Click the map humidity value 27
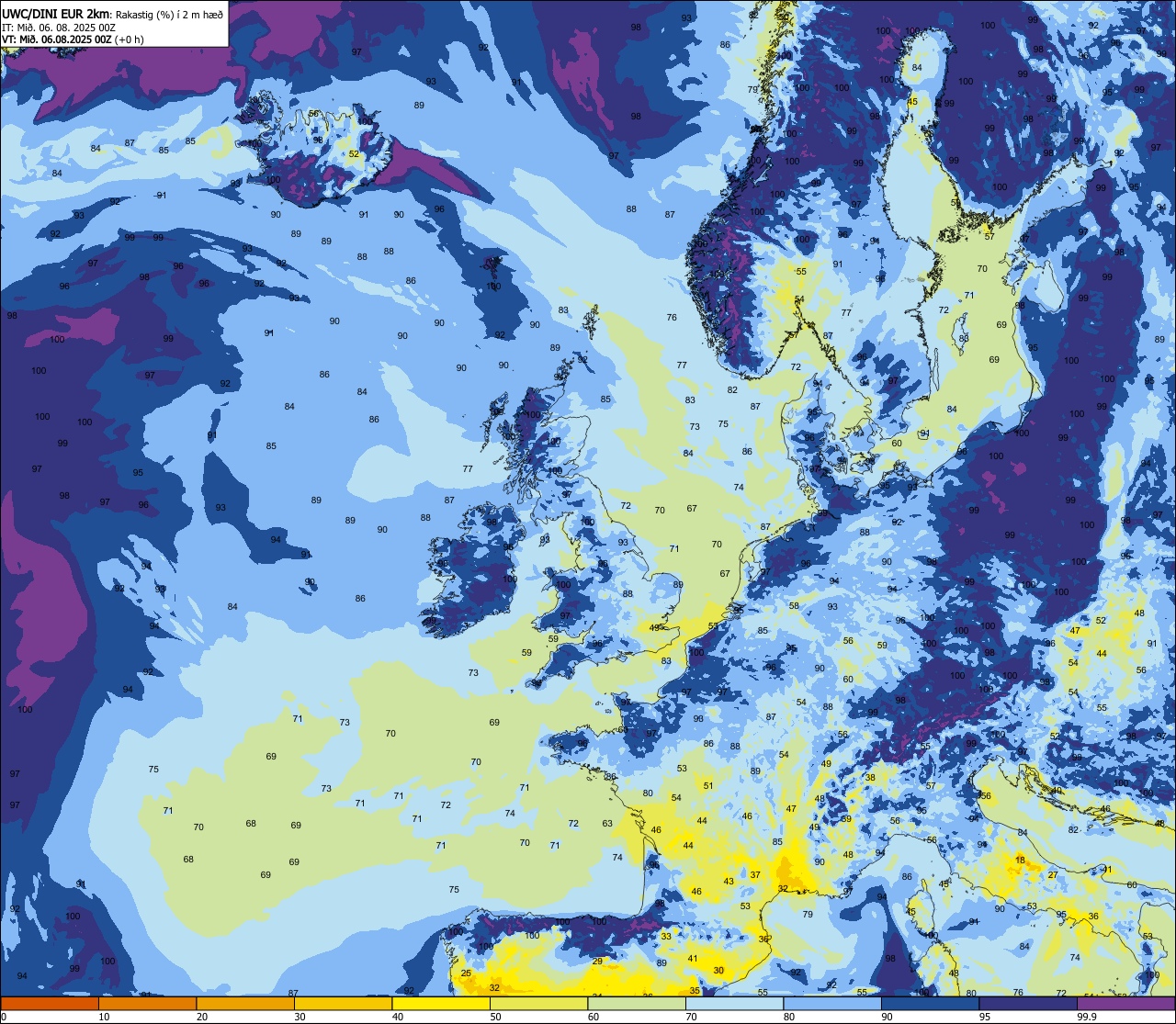Screen dimensions: 1176x1024 pyautogui.click(x=1053, y=875)
